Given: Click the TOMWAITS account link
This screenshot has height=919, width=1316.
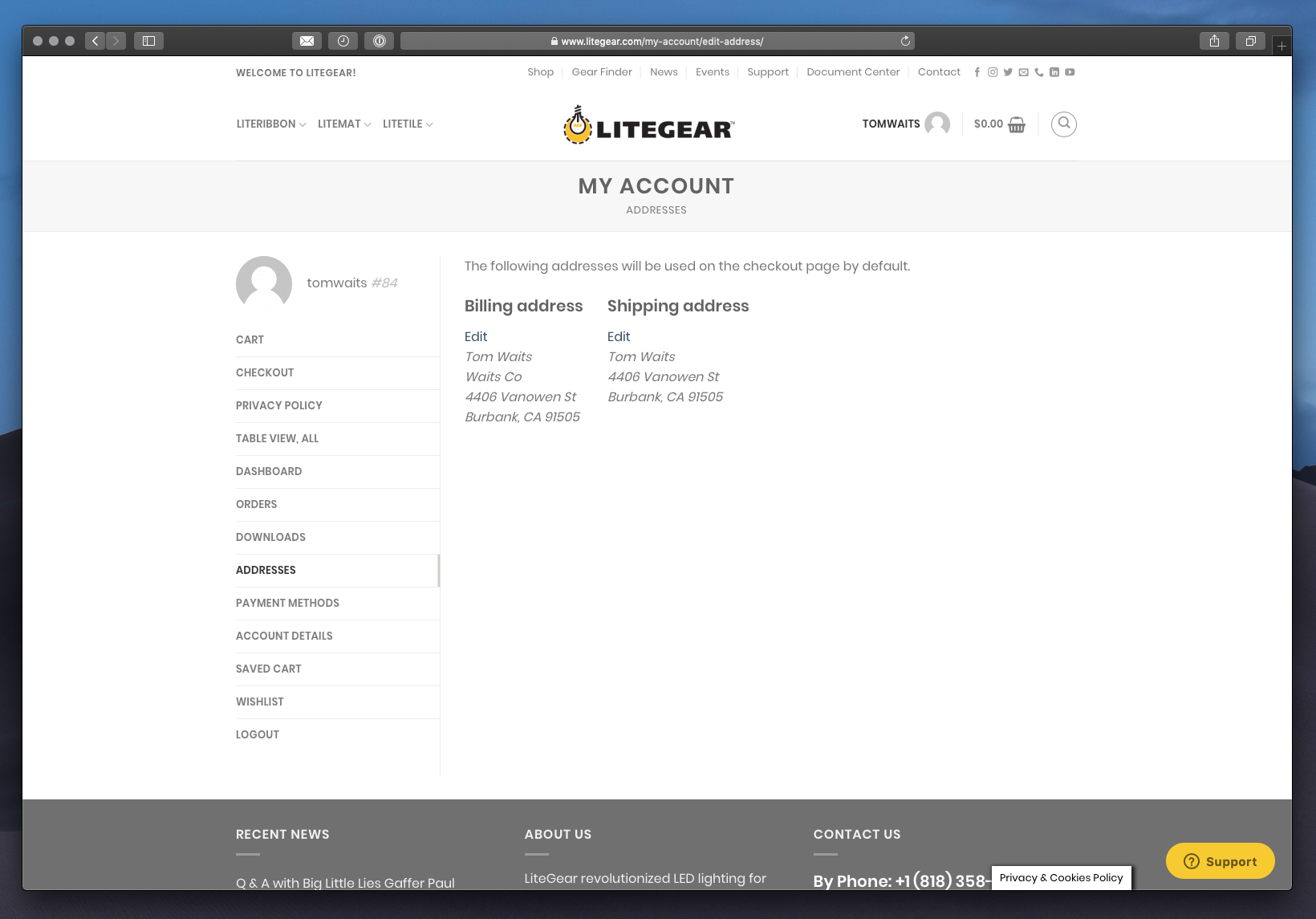Looking at the screenshot, I should point(891,124).
